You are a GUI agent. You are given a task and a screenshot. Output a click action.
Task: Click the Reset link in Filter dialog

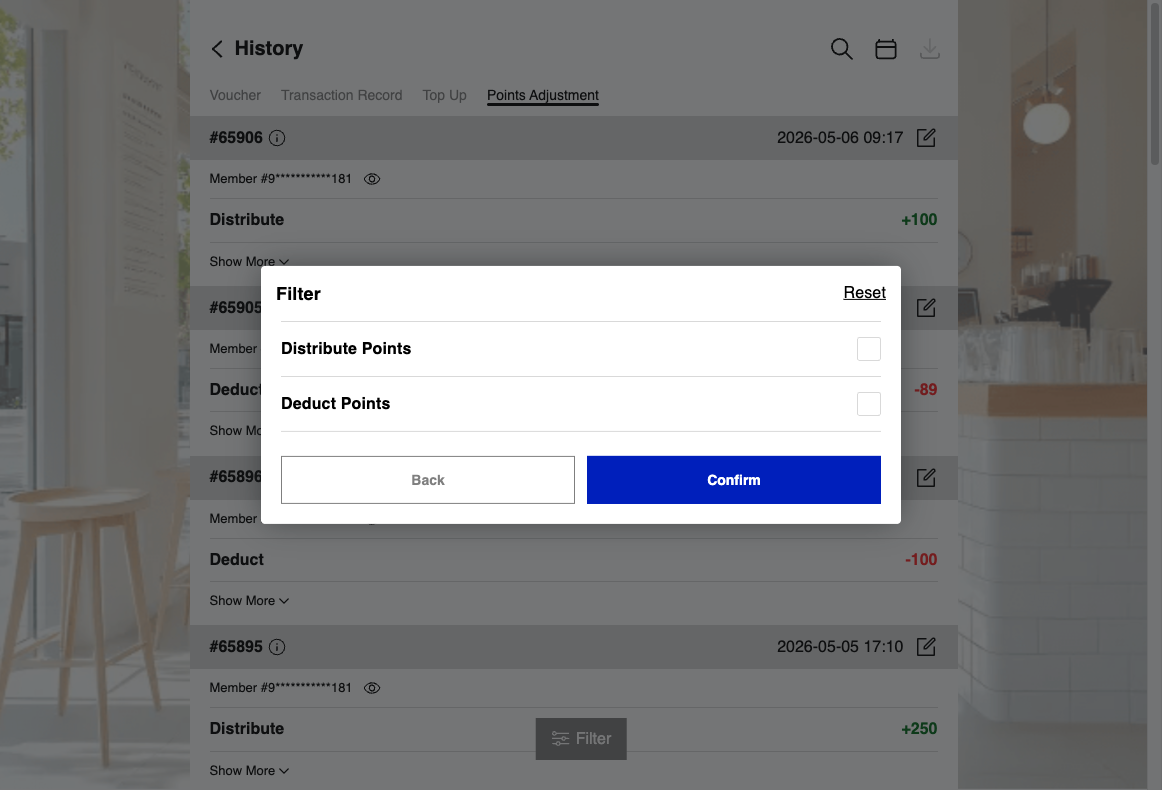[864, 293]
